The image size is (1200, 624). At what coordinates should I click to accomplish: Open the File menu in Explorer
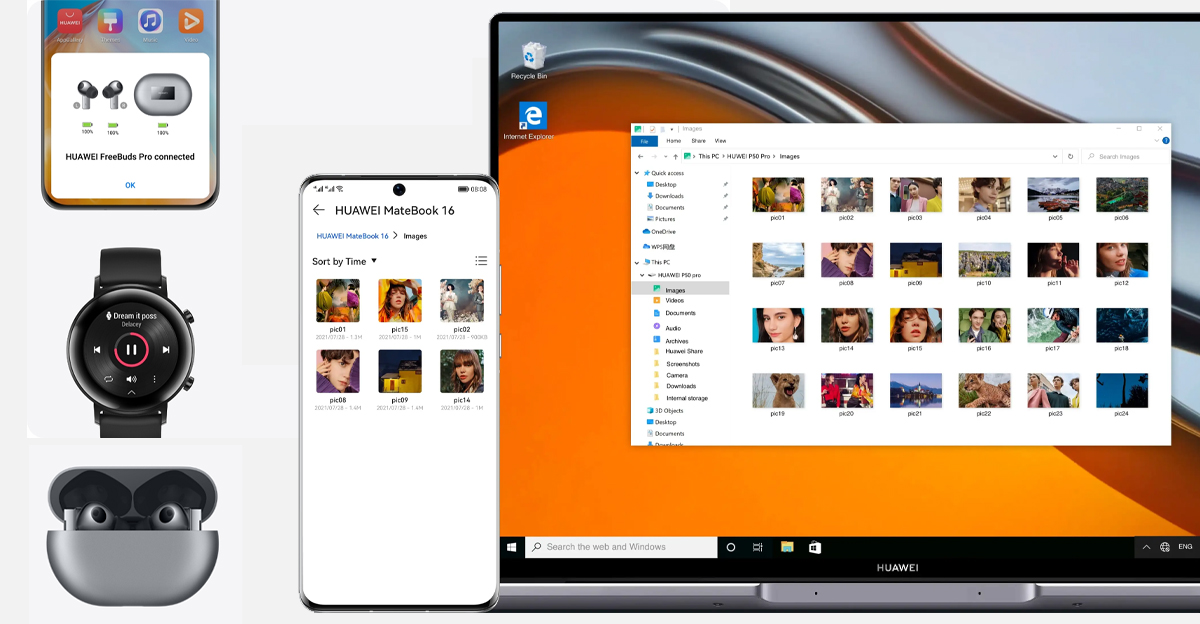645,141
